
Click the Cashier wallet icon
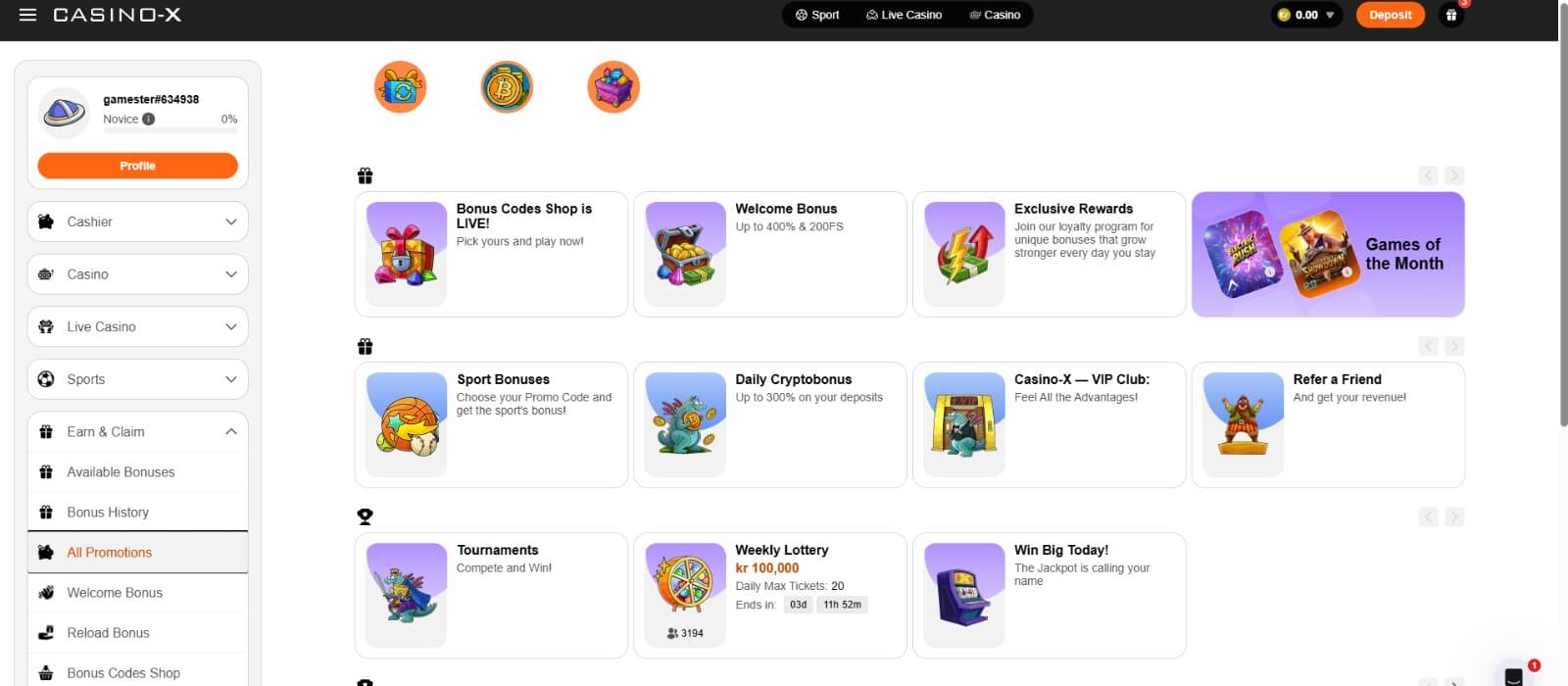coord(46,221)
